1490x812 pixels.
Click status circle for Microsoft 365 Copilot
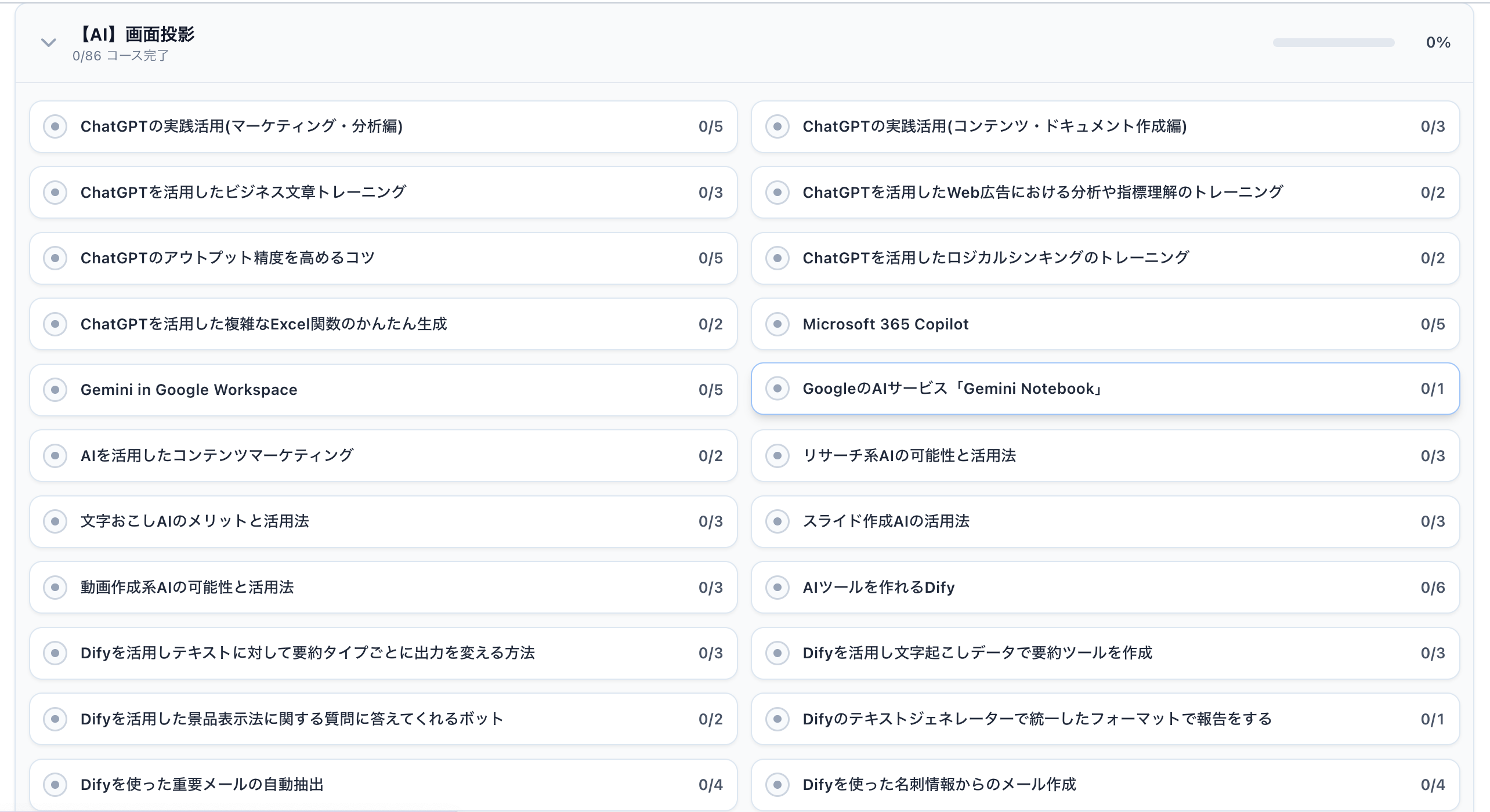(777, 324)
